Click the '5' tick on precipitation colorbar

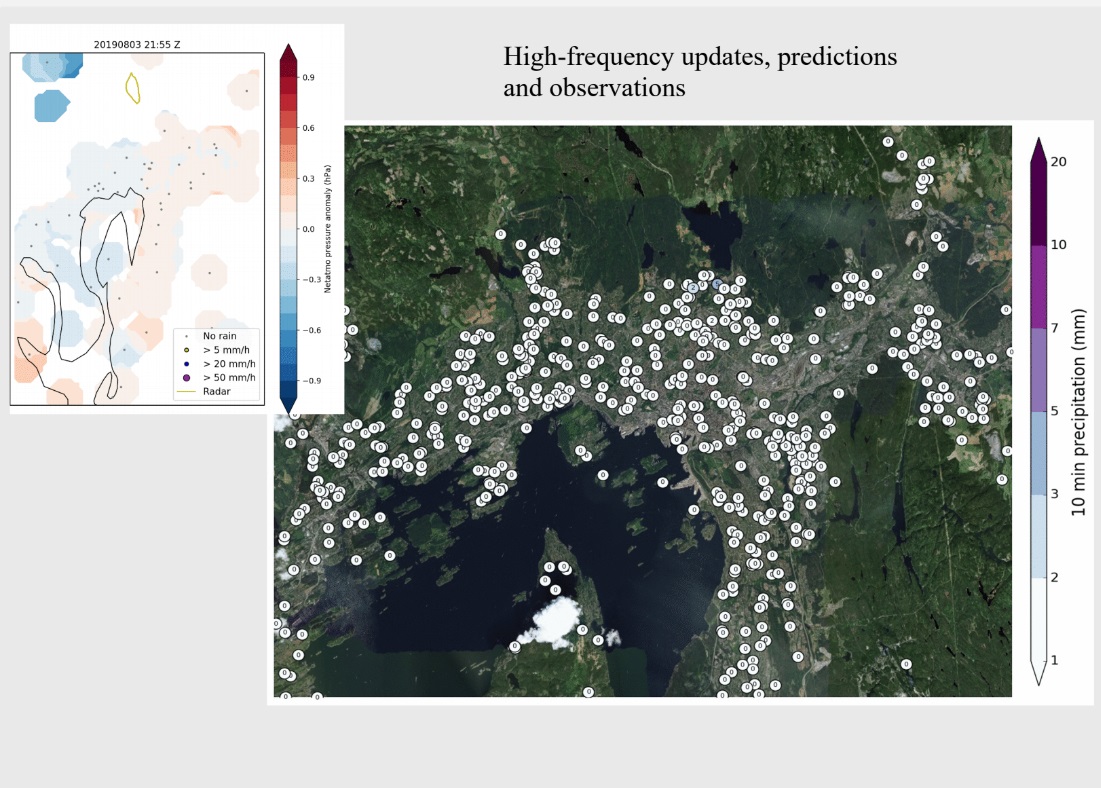click(x=1054, y=411)
